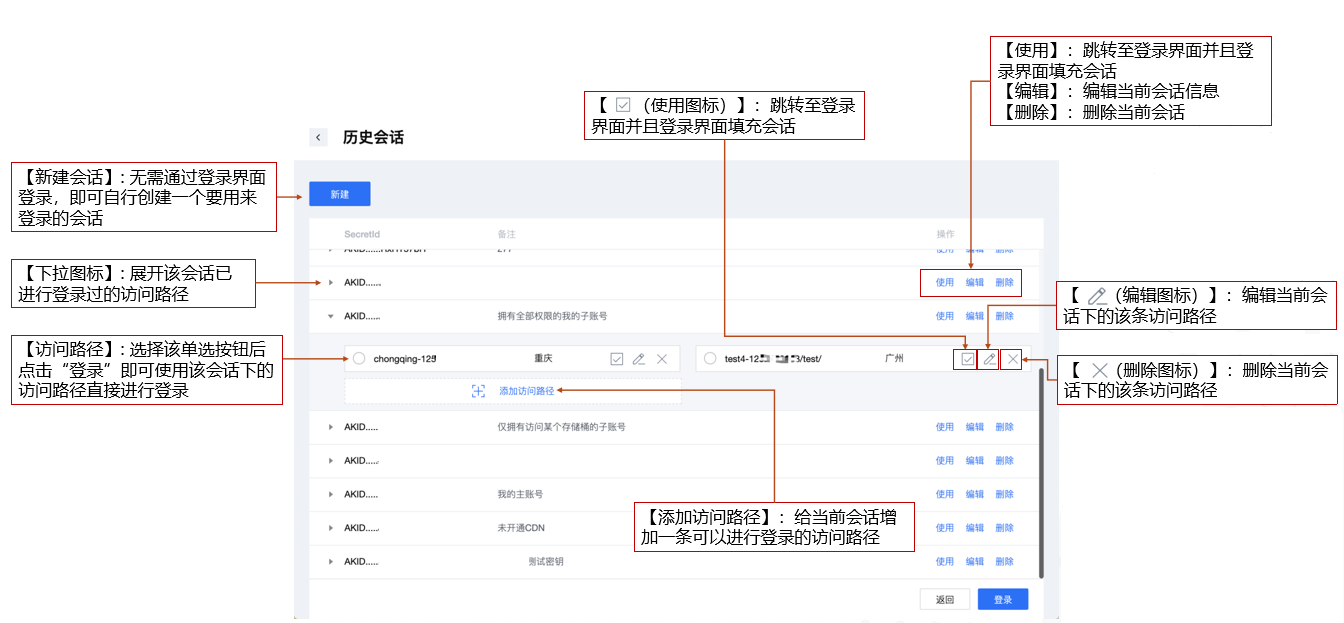Click 使用 for 未开通CDN row
This screenshot has height=623, width=1344.
tap(945, 528)
